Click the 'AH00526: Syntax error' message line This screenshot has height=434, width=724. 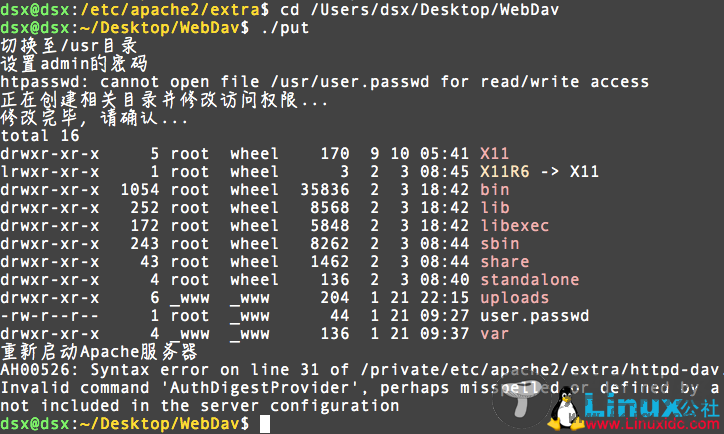tap(360, 369)
